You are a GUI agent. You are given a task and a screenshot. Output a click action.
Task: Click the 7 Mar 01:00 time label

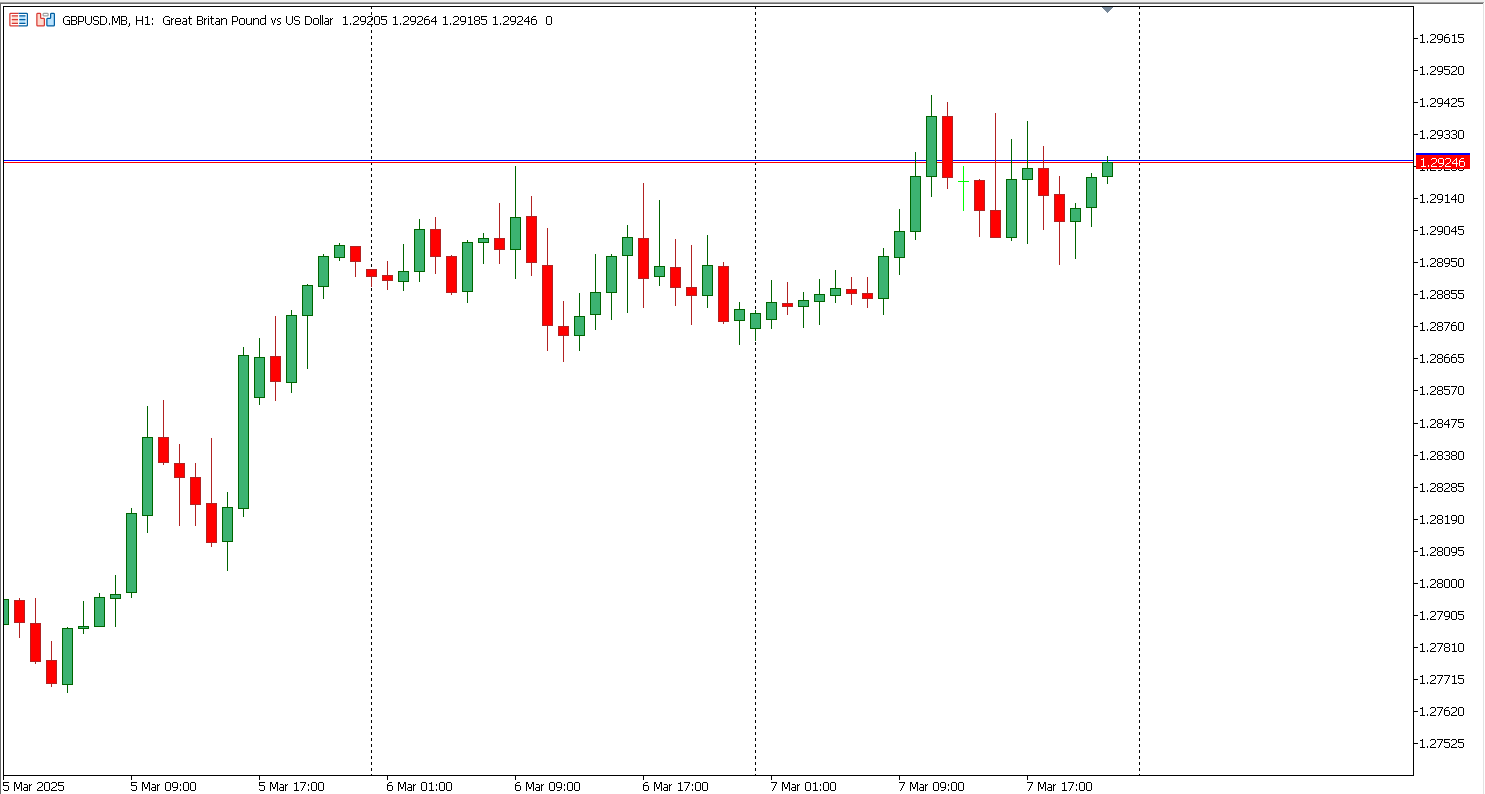(803, 786)
